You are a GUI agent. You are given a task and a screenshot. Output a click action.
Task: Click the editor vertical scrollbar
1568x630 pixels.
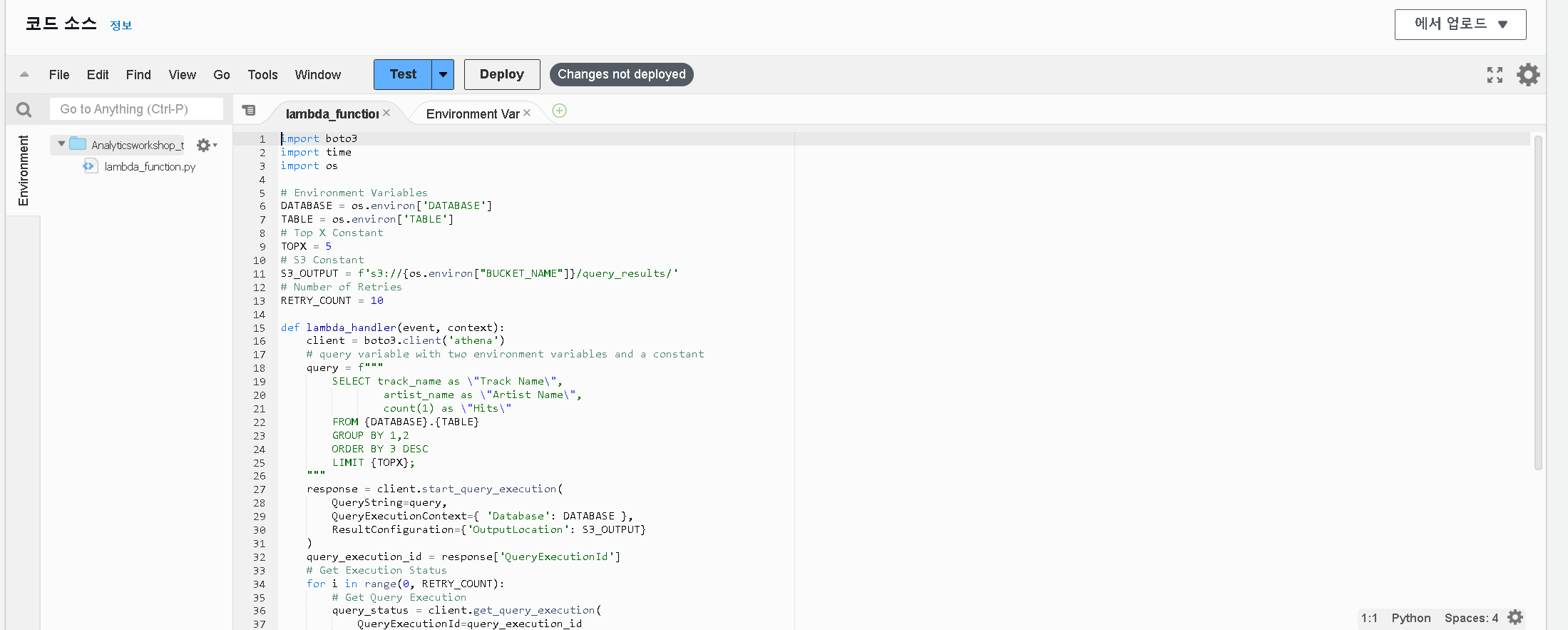pyautogui.click(x=1538, y=303)
